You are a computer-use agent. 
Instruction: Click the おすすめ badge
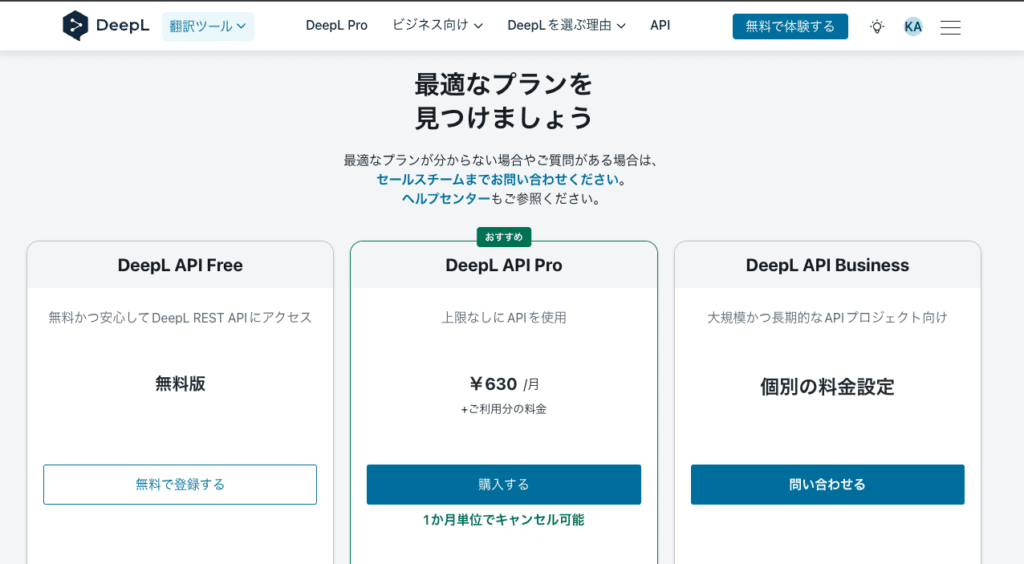[504, 237]
